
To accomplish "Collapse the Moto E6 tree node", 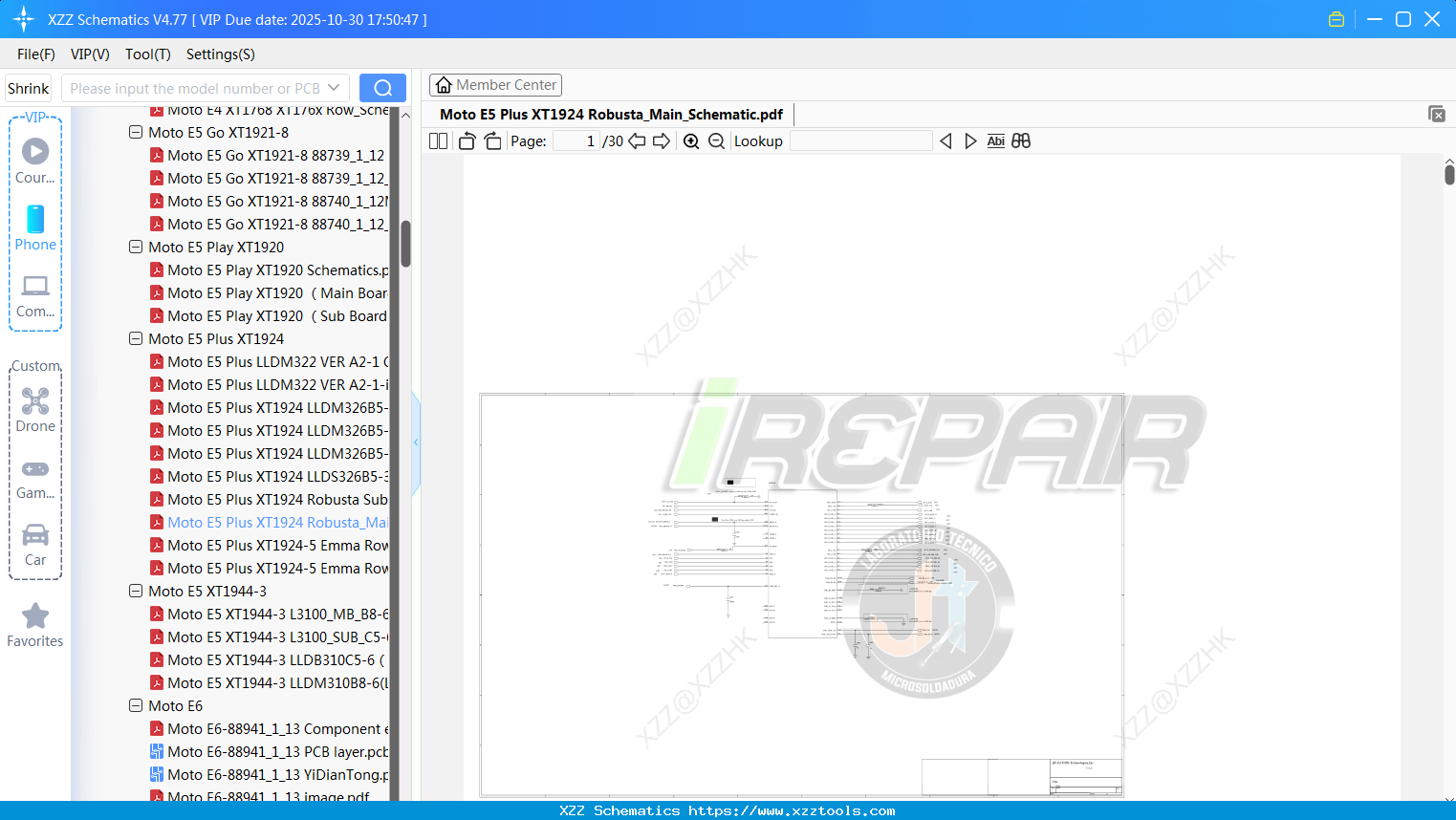I will coord(136,705).
